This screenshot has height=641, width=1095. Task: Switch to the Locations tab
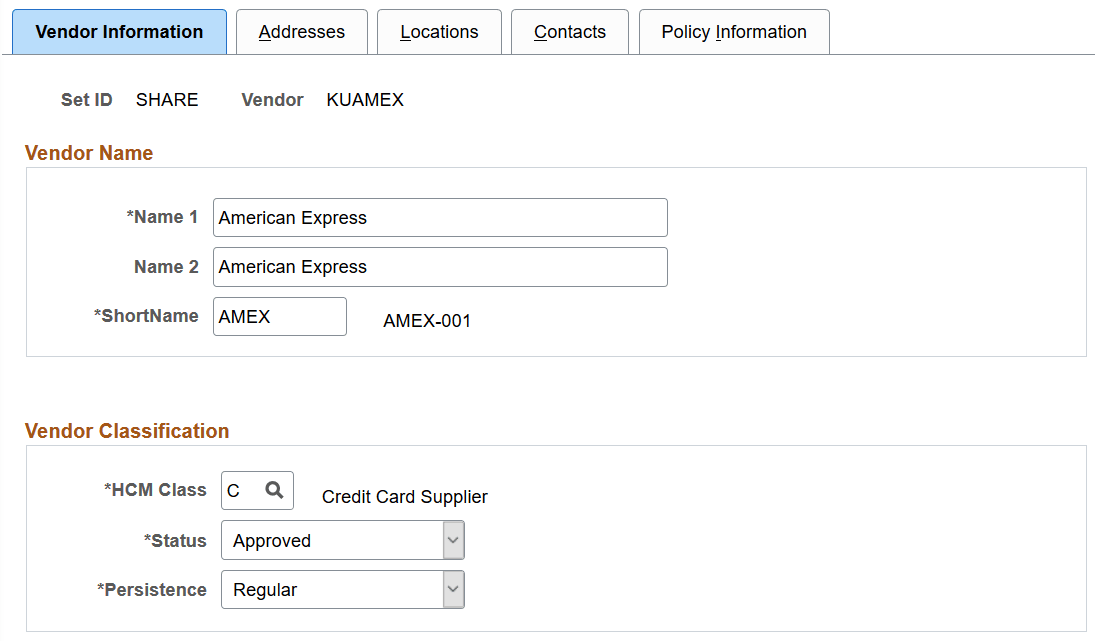[x=439, y=31]
